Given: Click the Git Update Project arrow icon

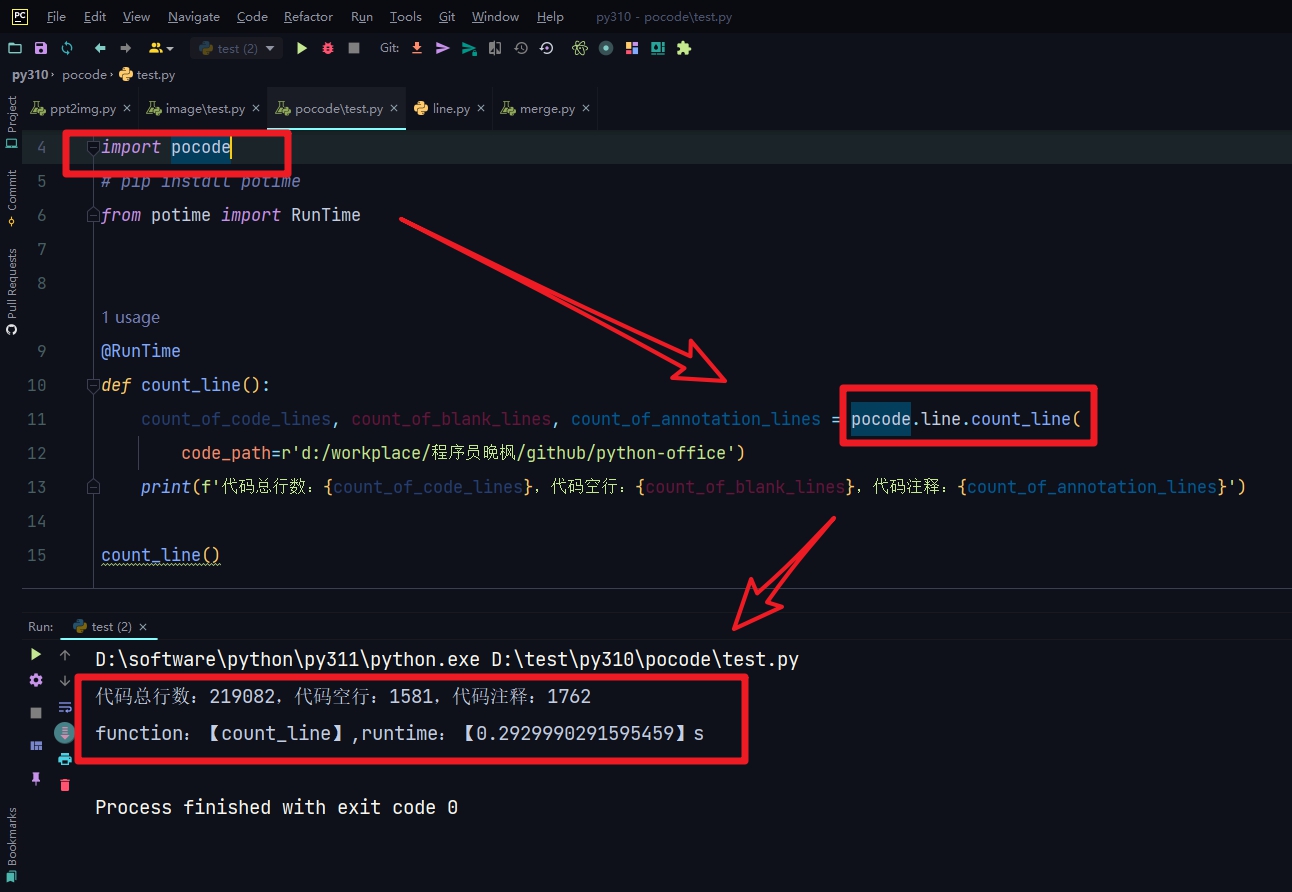Looking at the screenshot, I should coord(417,48).
